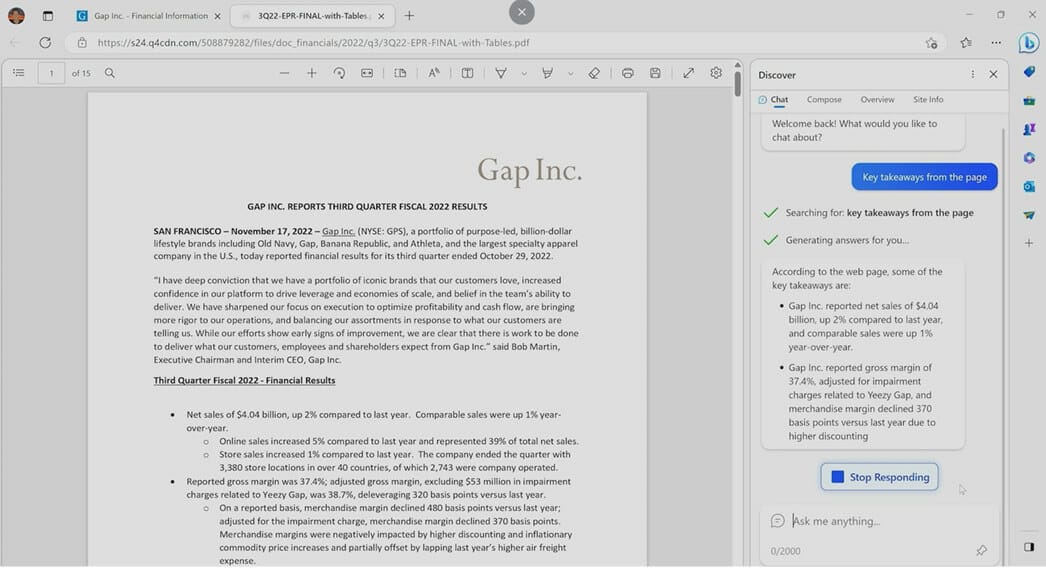Toggle sidebar visibility at bottom corner

pyautogui.click(x=1029, y=547)
